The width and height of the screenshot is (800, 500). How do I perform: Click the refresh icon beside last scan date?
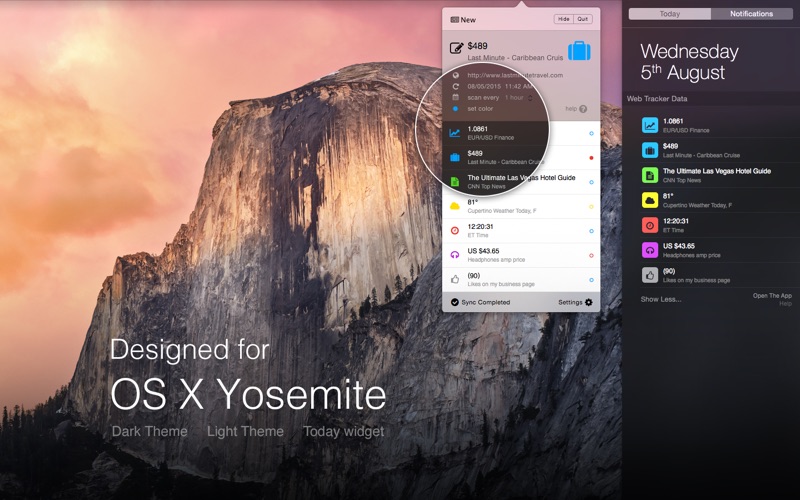(x=456, y=86)
